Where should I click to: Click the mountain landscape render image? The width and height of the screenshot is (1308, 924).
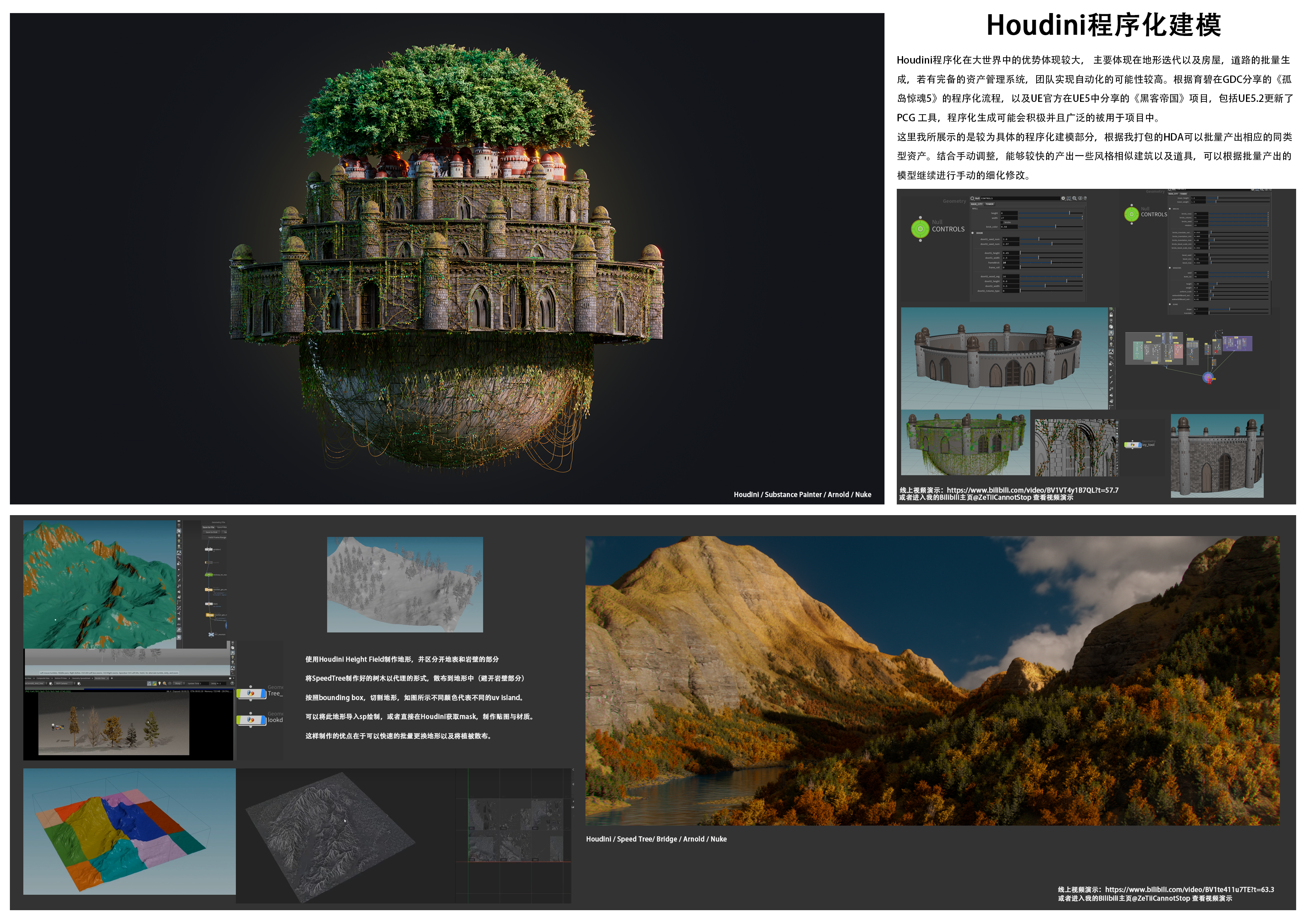(x=933, y=681)
